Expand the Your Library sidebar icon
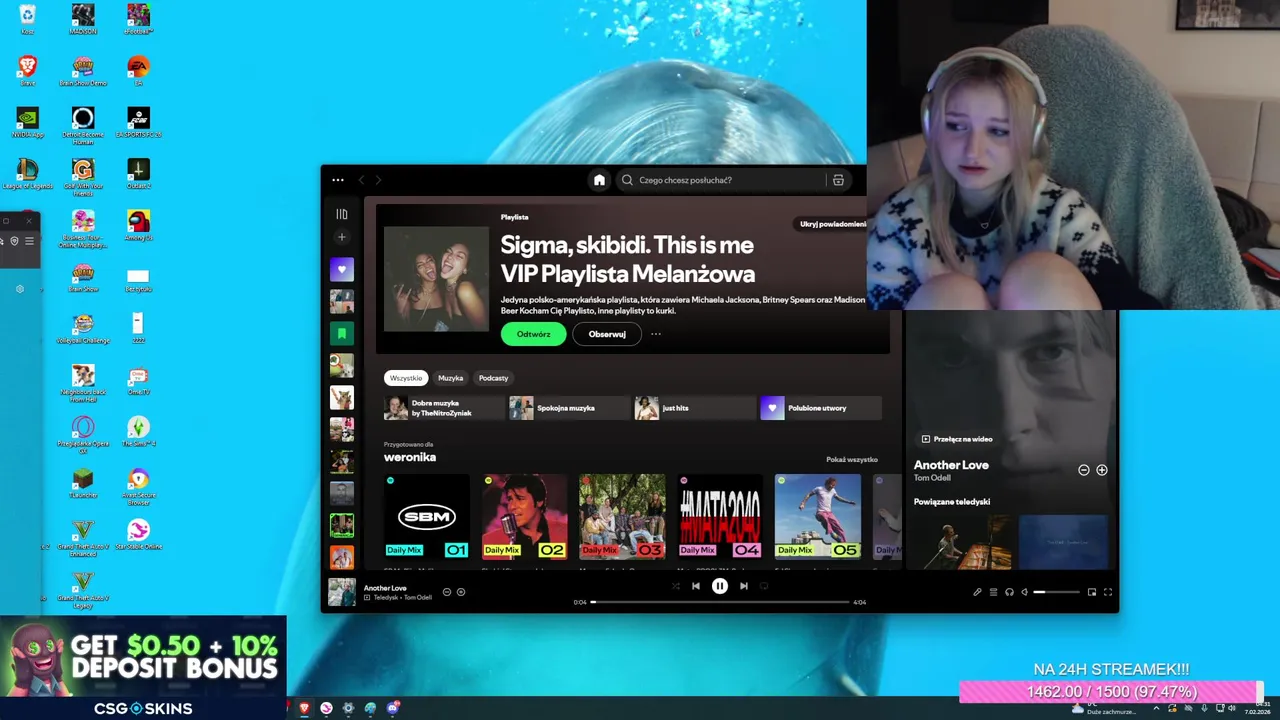The image size is (1280, 720). [341, 214]
